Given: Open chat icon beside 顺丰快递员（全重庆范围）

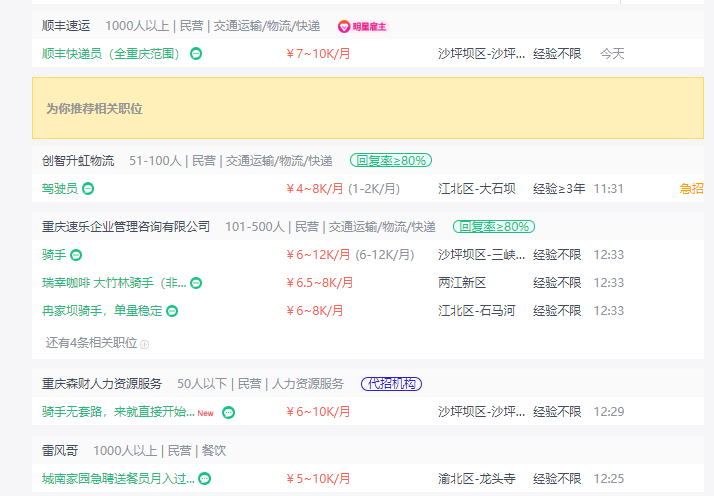Looking at the screenshot, I should coord(196,54).
